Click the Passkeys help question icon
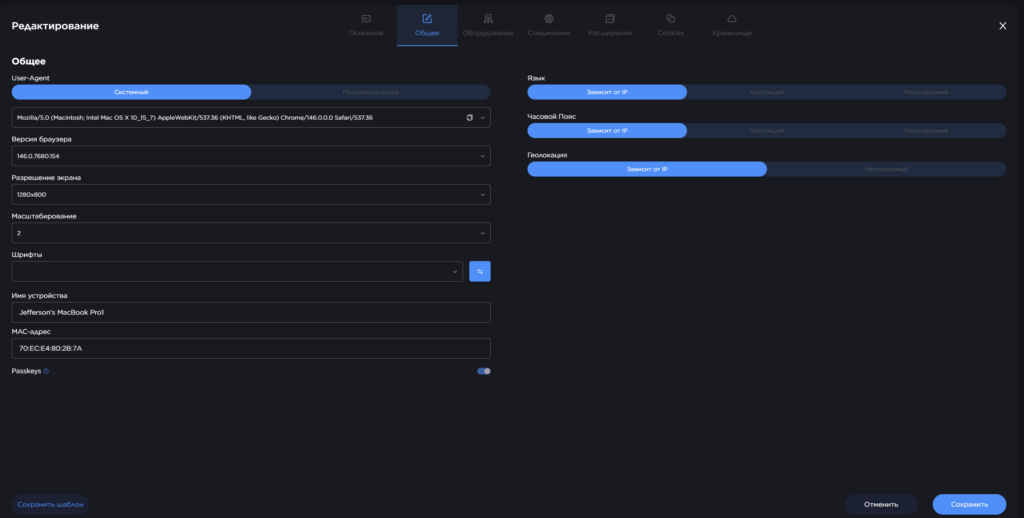The width and height of the screenshot is (1024, 518). click(x=46, y=371)
